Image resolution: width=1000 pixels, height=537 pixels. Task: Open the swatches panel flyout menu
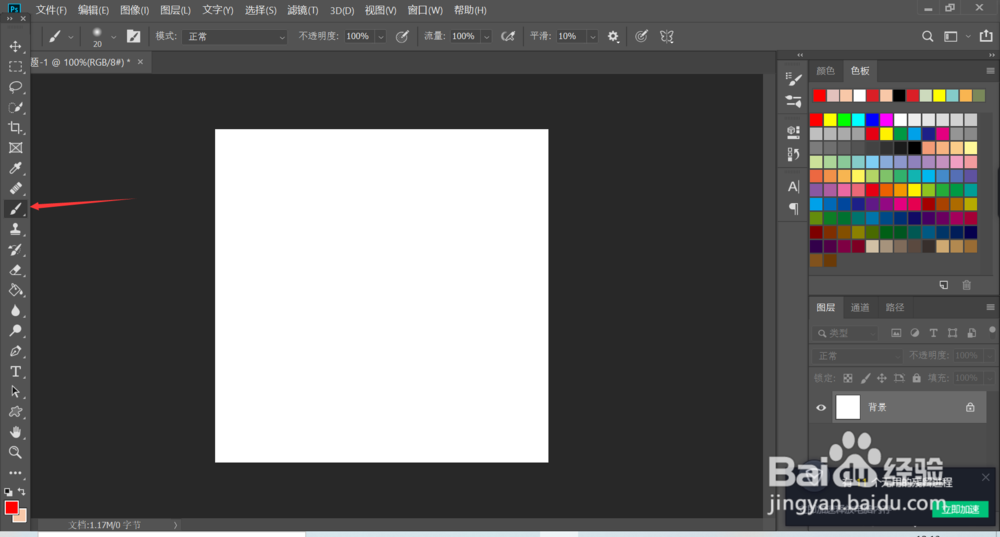coord(990,71)
